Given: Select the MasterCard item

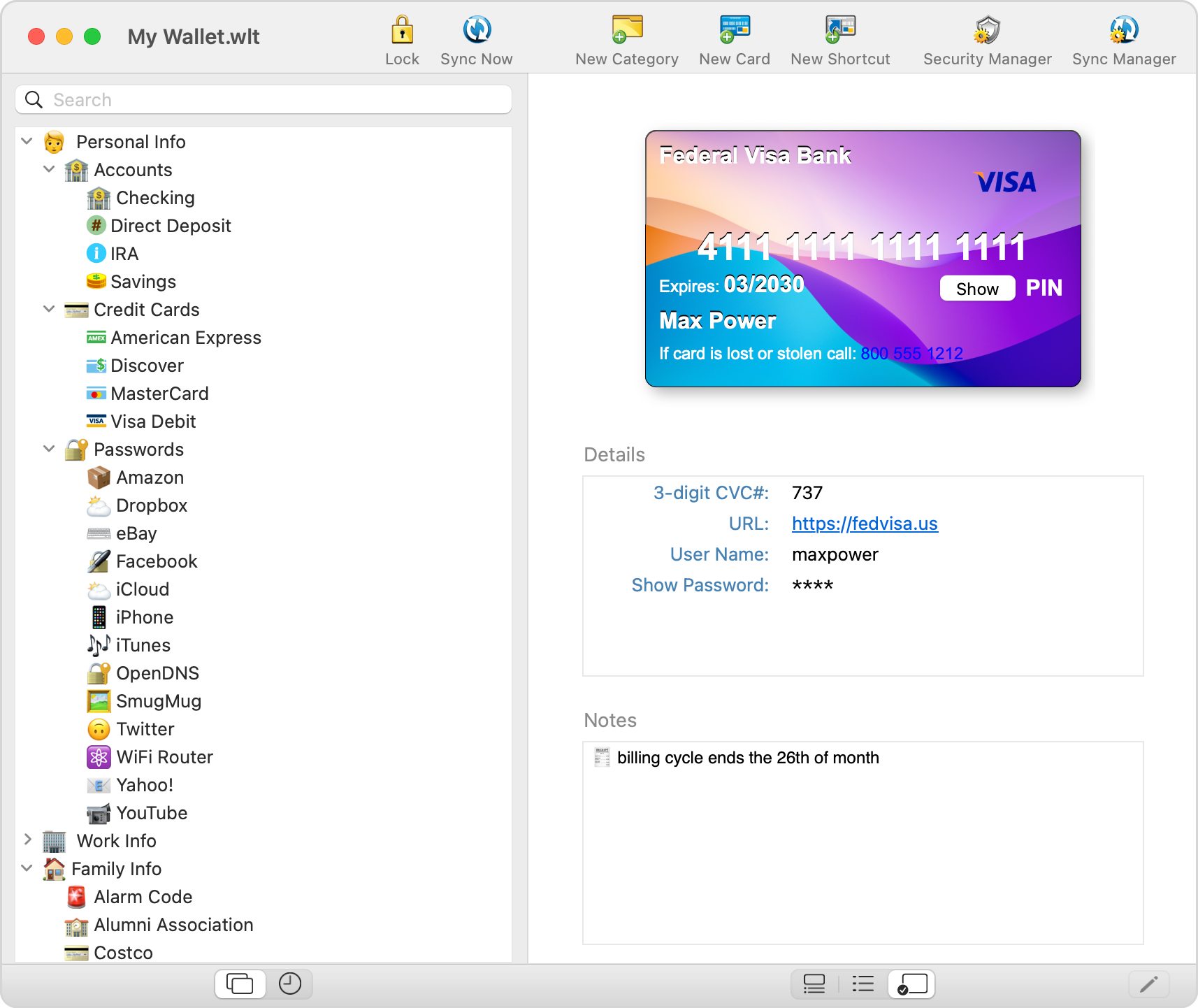Looking at the screenshot, I should click(x=159, y=394).
